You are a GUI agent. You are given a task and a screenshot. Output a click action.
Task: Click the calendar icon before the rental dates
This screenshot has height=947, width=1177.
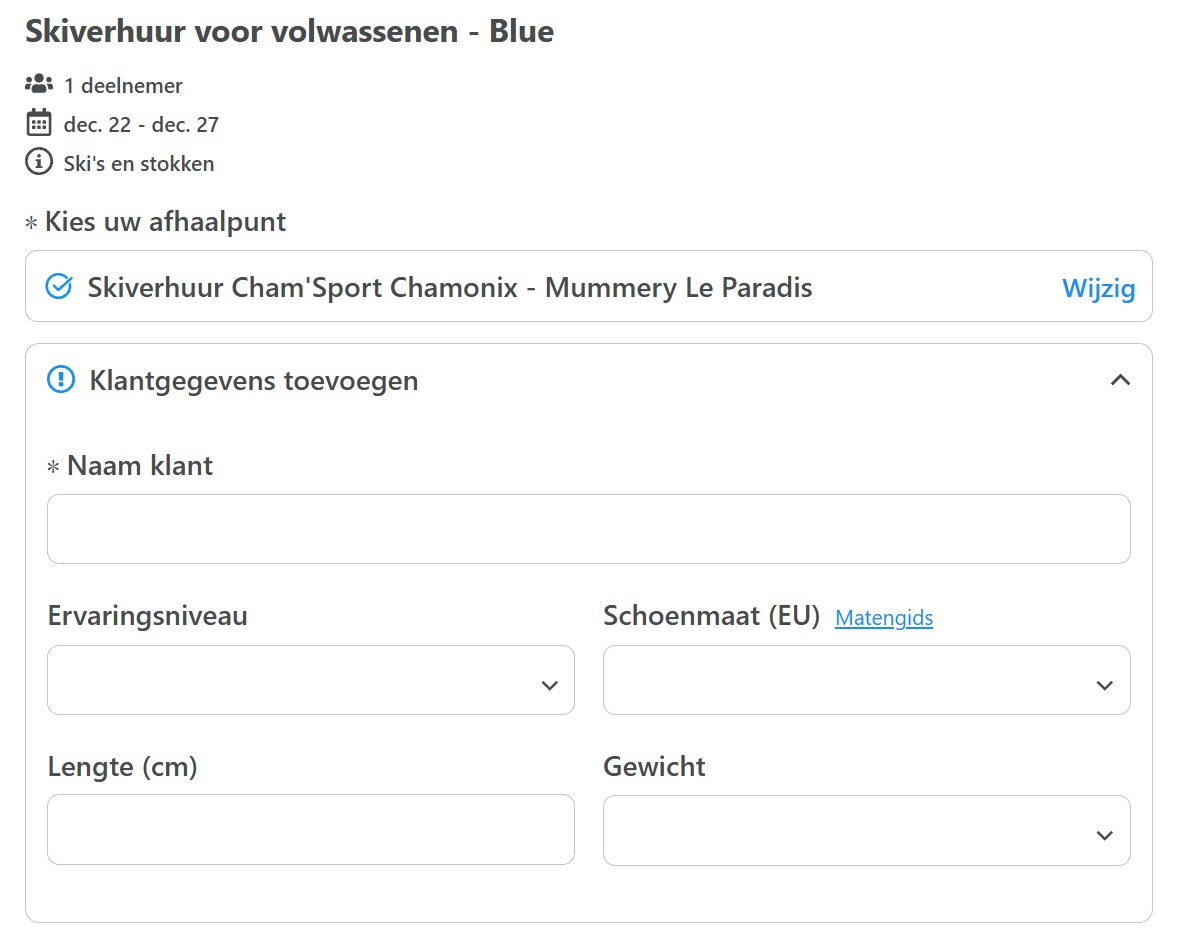click(x=37, y=123)
